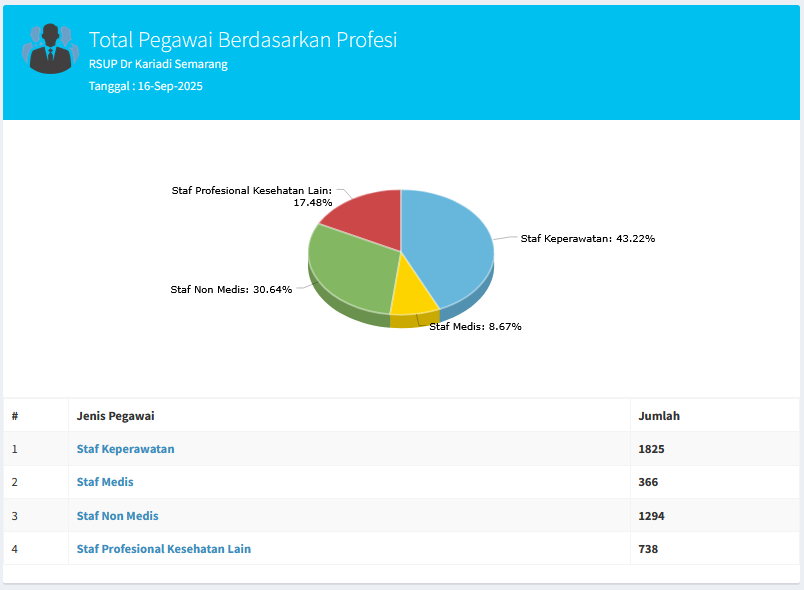Click the 'Tanggal : 16-Sep-2025' date text
The height and width of the screenshot is (590, 804).
[146, 86]
